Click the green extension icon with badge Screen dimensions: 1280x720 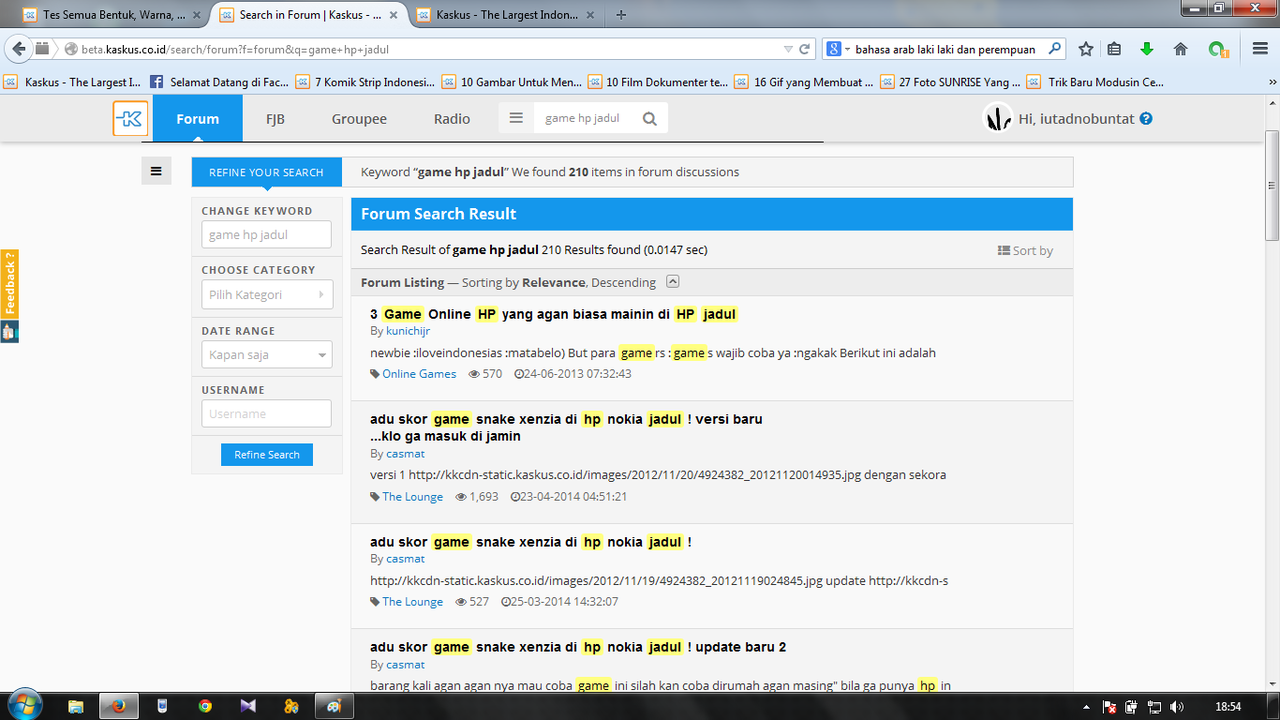tap(1217, 49)
